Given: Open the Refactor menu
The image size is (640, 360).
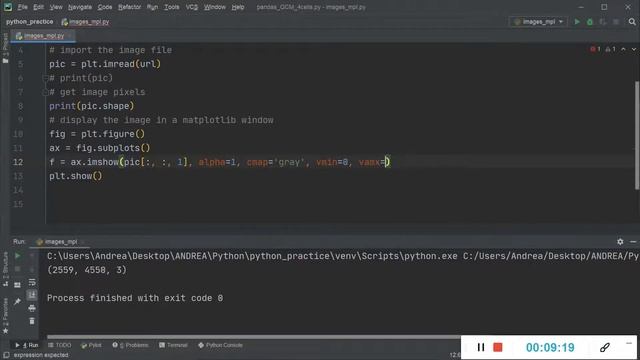Looking at the screenshot, I should pyautogui.click(x=129, y=7).
